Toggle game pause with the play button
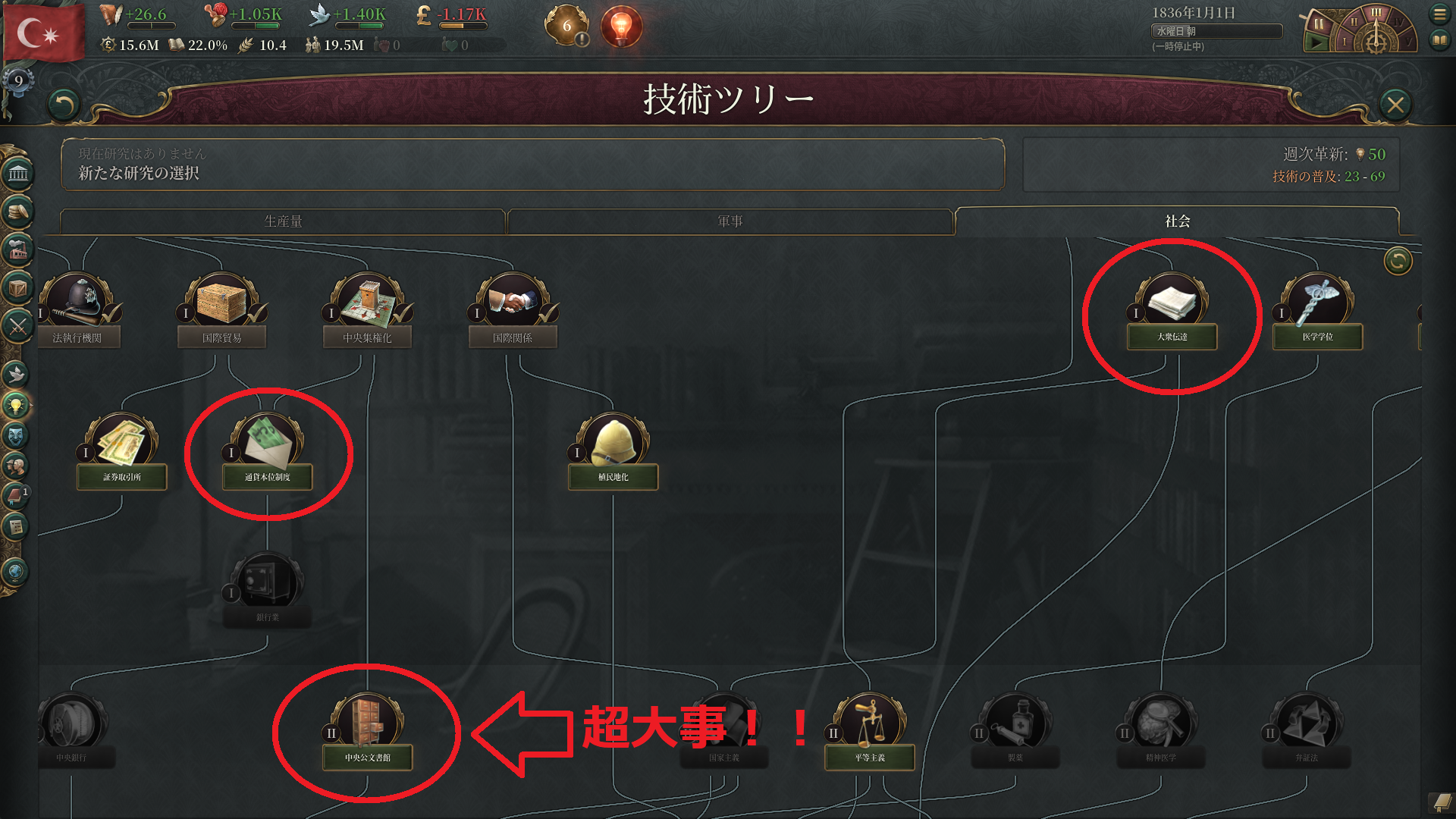This screenshot has width=1456, height=819. coord(1316,43)
